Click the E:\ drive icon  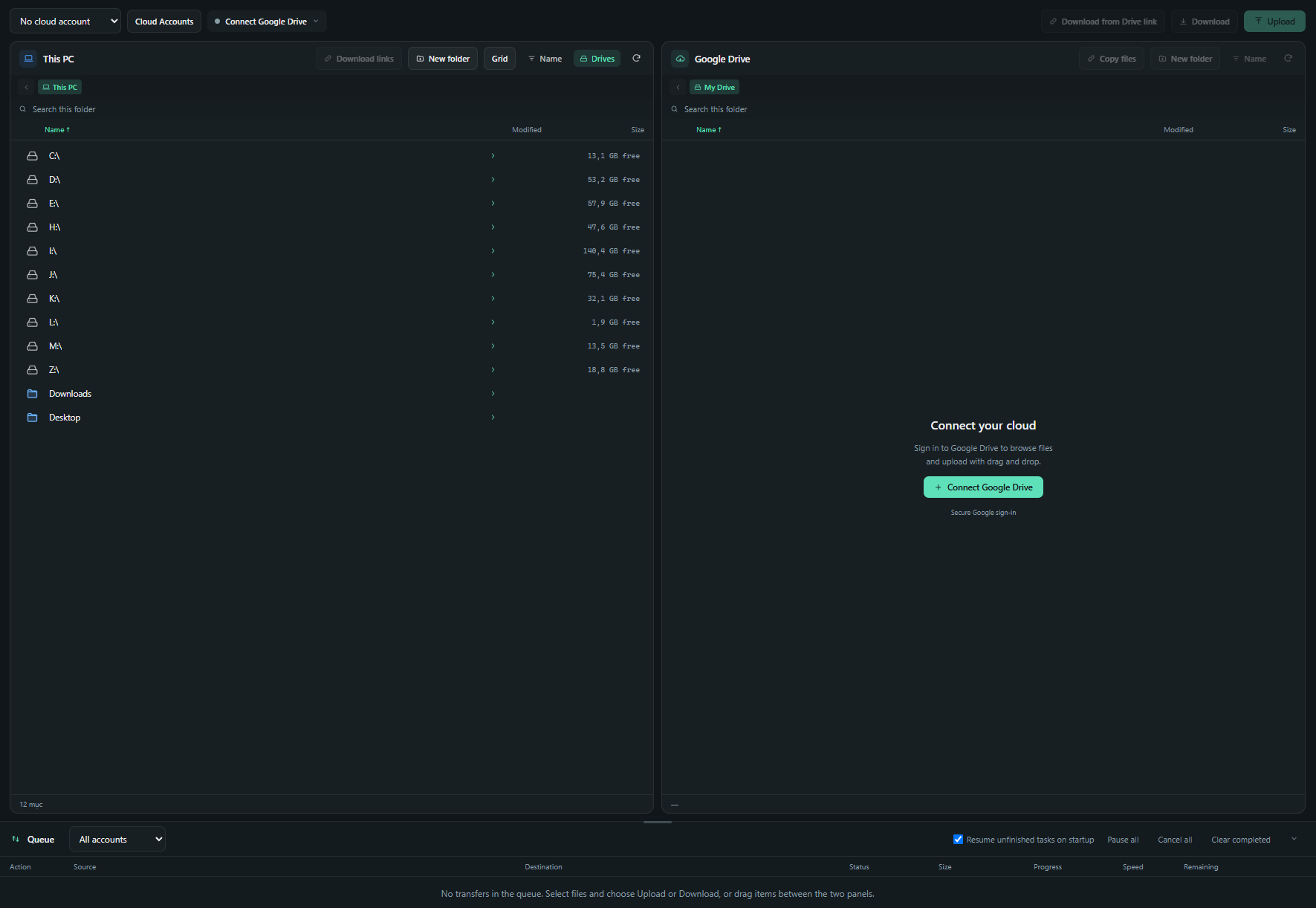pos(32,204)
